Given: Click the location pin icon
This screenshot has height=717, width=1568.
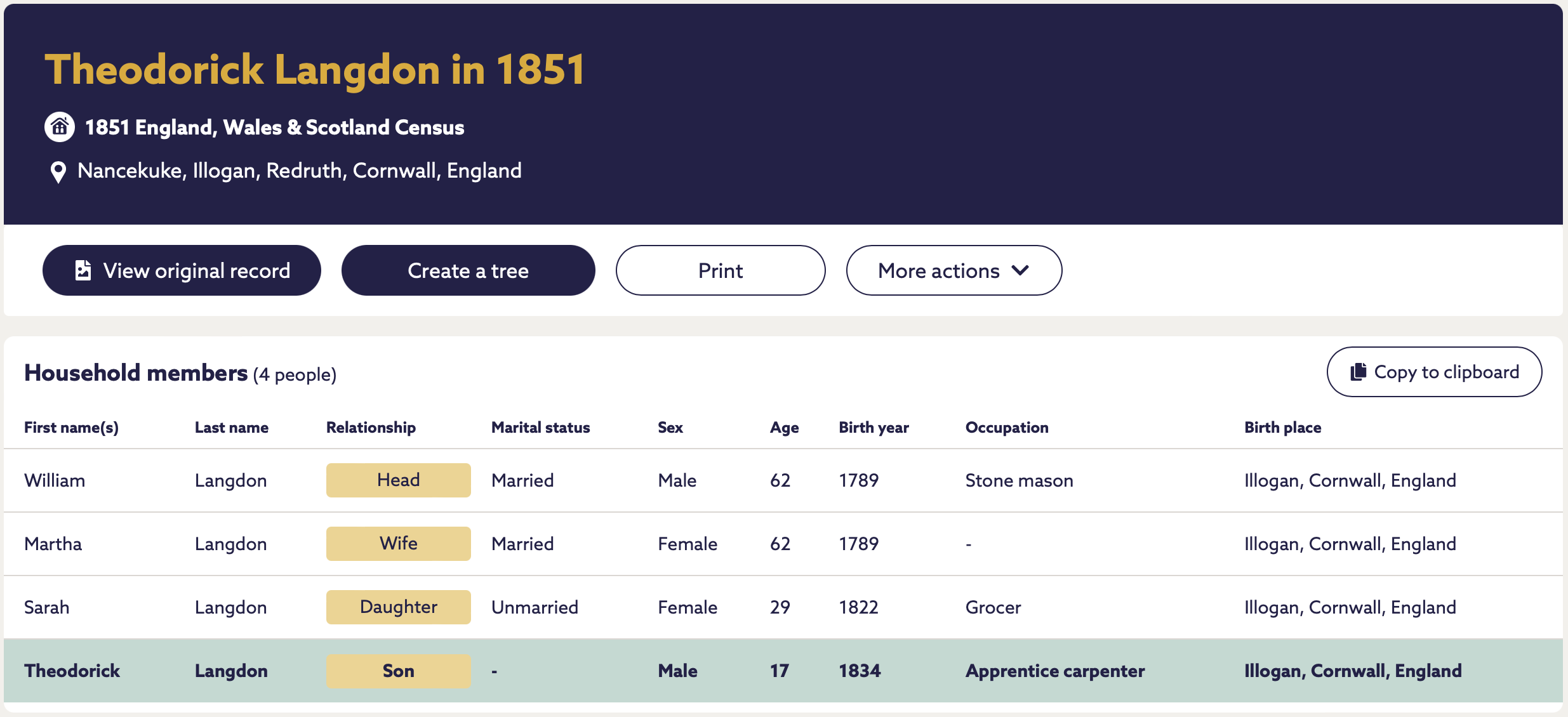Looking at the screenshot, I should (58, 172).
